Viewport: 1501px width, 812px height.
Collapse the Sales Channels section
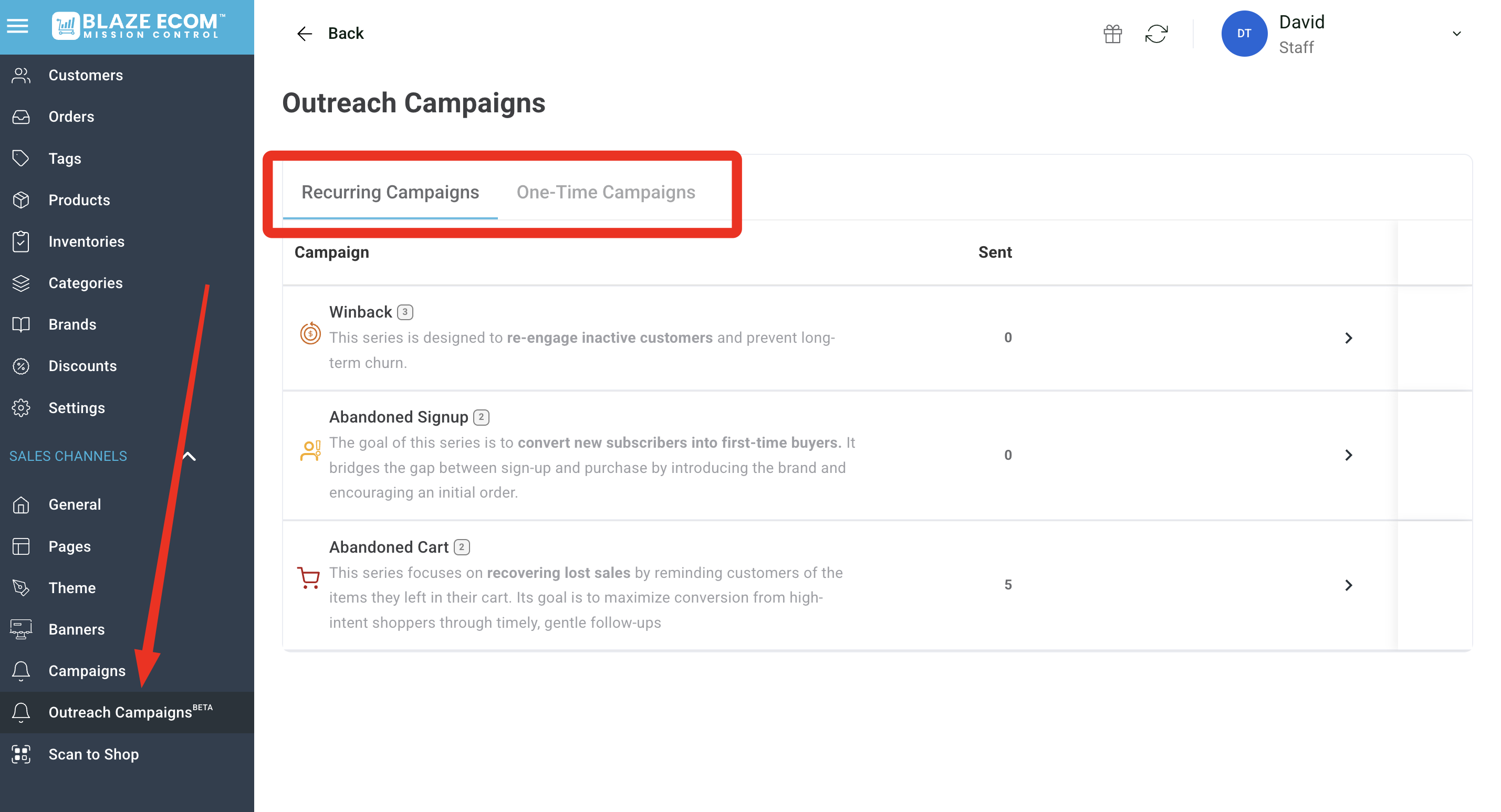click(x=189, y=456)
